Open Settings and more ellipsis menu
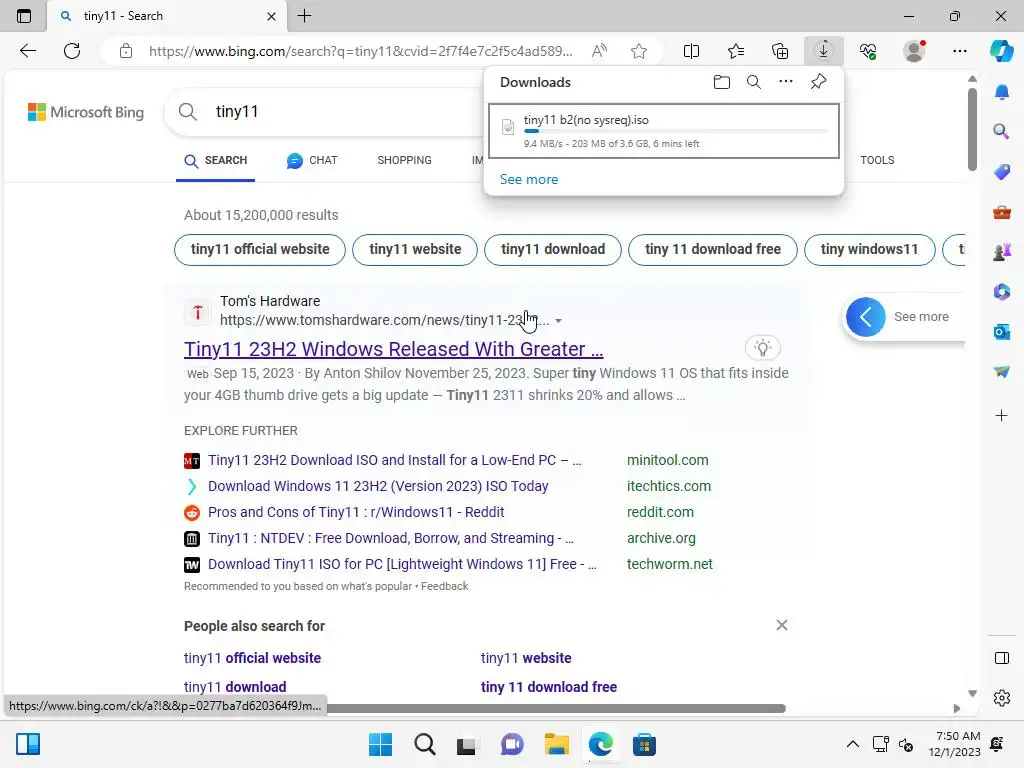The height and width of the screenshot is (768, 1024). [959, 51]
